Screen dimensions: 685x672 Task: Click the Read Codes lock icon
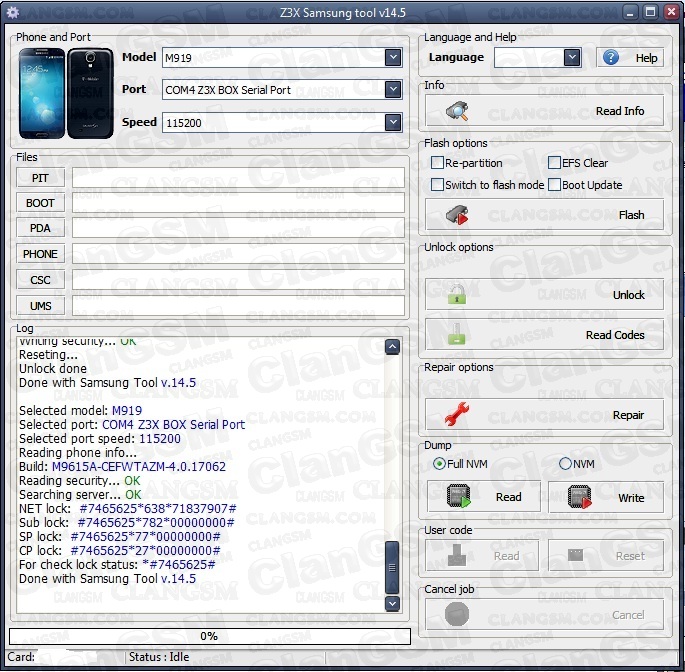click(x=457, y=334)
